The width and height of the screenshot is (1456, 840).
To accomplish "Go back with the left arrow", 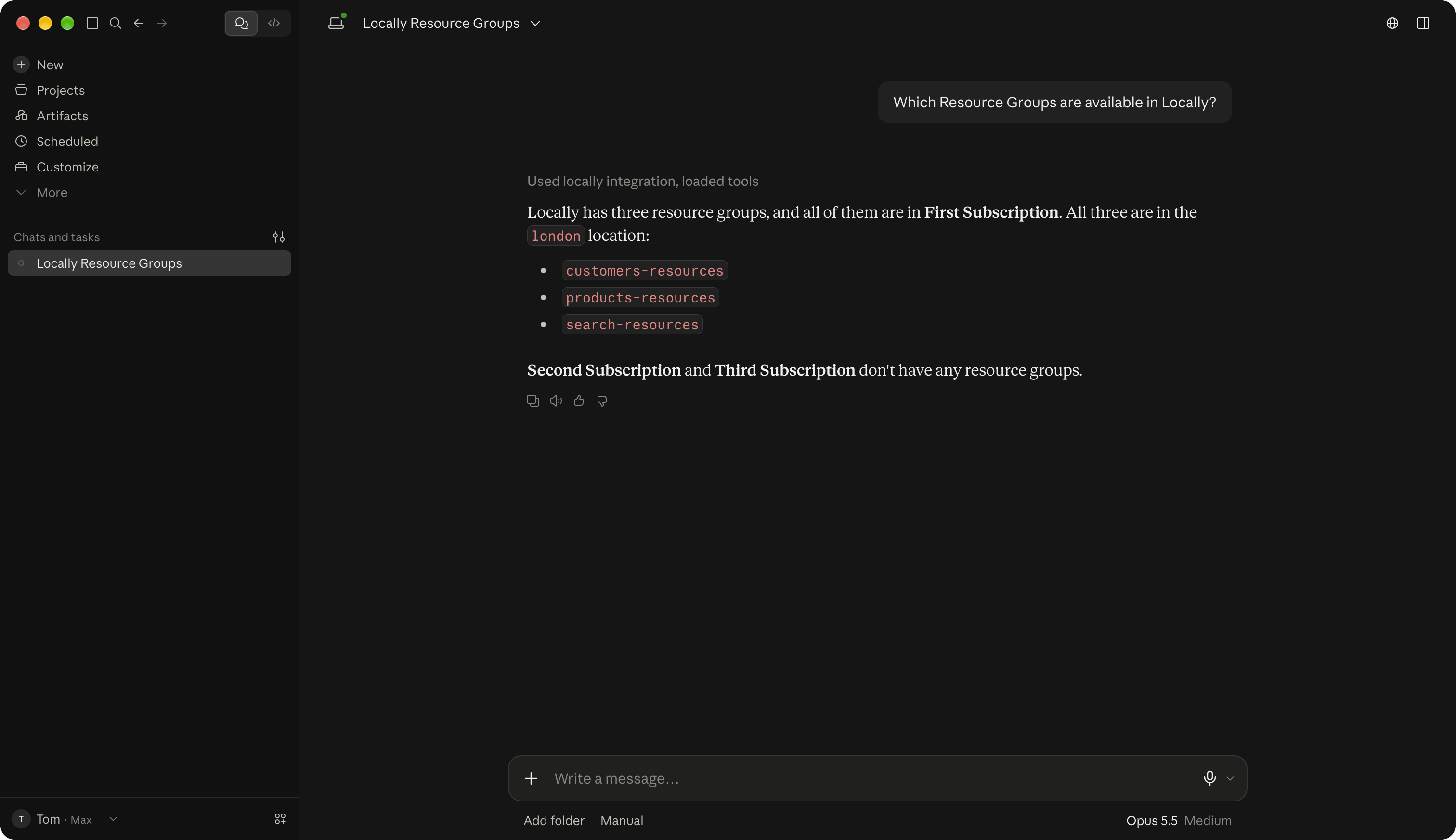I will [x=138, y=23].
